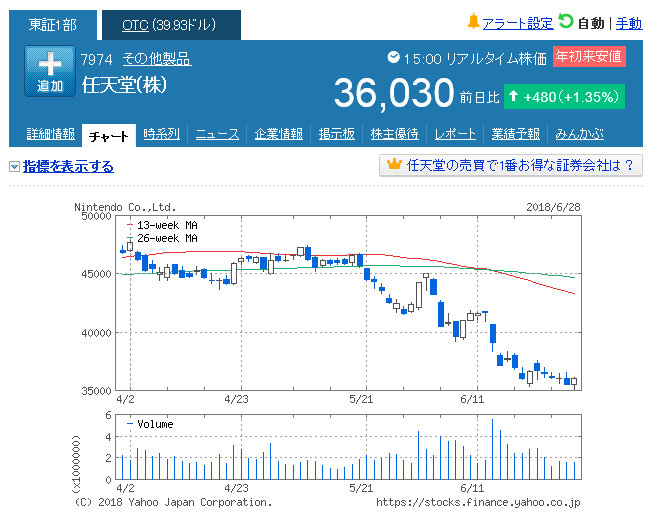Click the alert bell icon
This screenshot has width=652, height=513.
pyautogui.click(x=473, y=22)
